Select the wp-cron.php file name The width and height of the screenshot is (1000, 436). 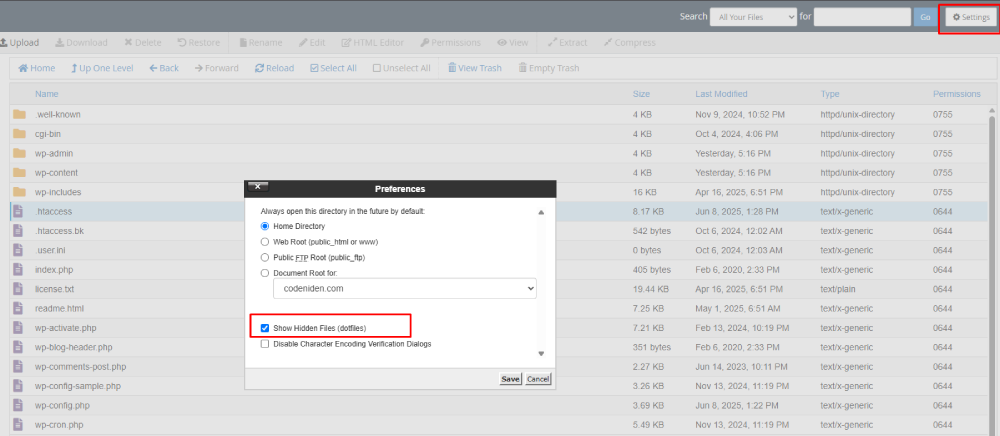[x=59, y=425]
